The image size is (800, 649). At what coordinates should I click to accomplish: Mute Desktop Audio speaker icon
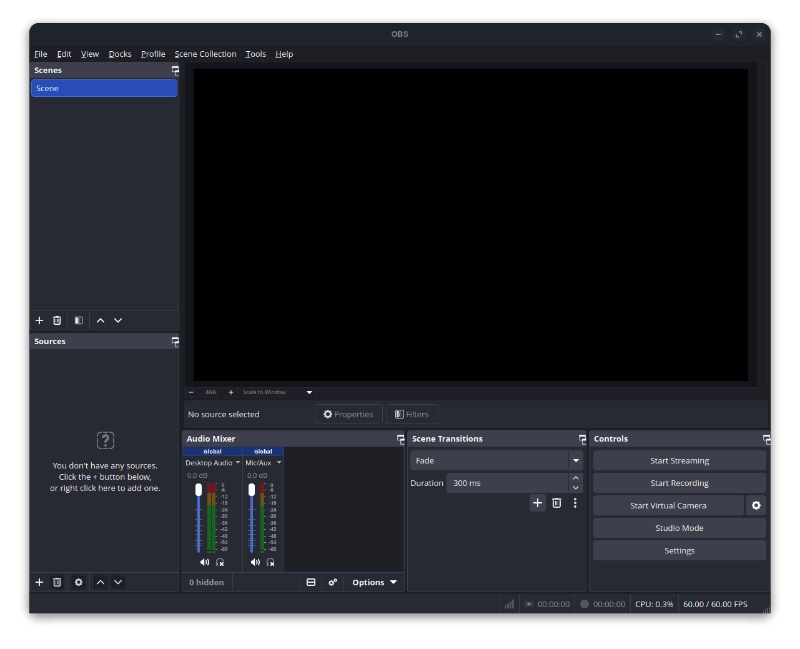[204, 562]
